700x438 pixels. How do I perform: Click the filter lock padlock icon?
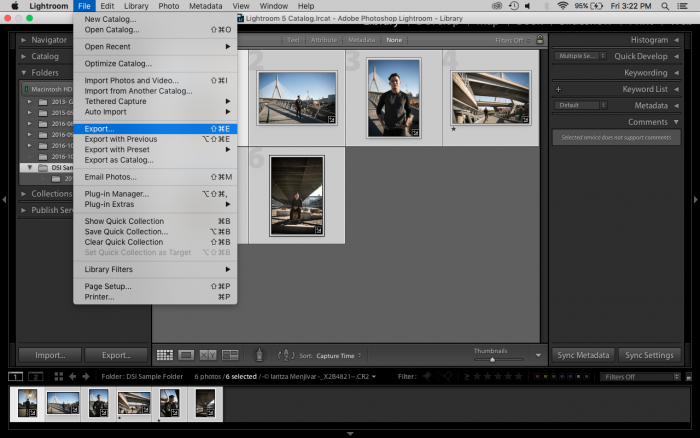click(540, 39)
